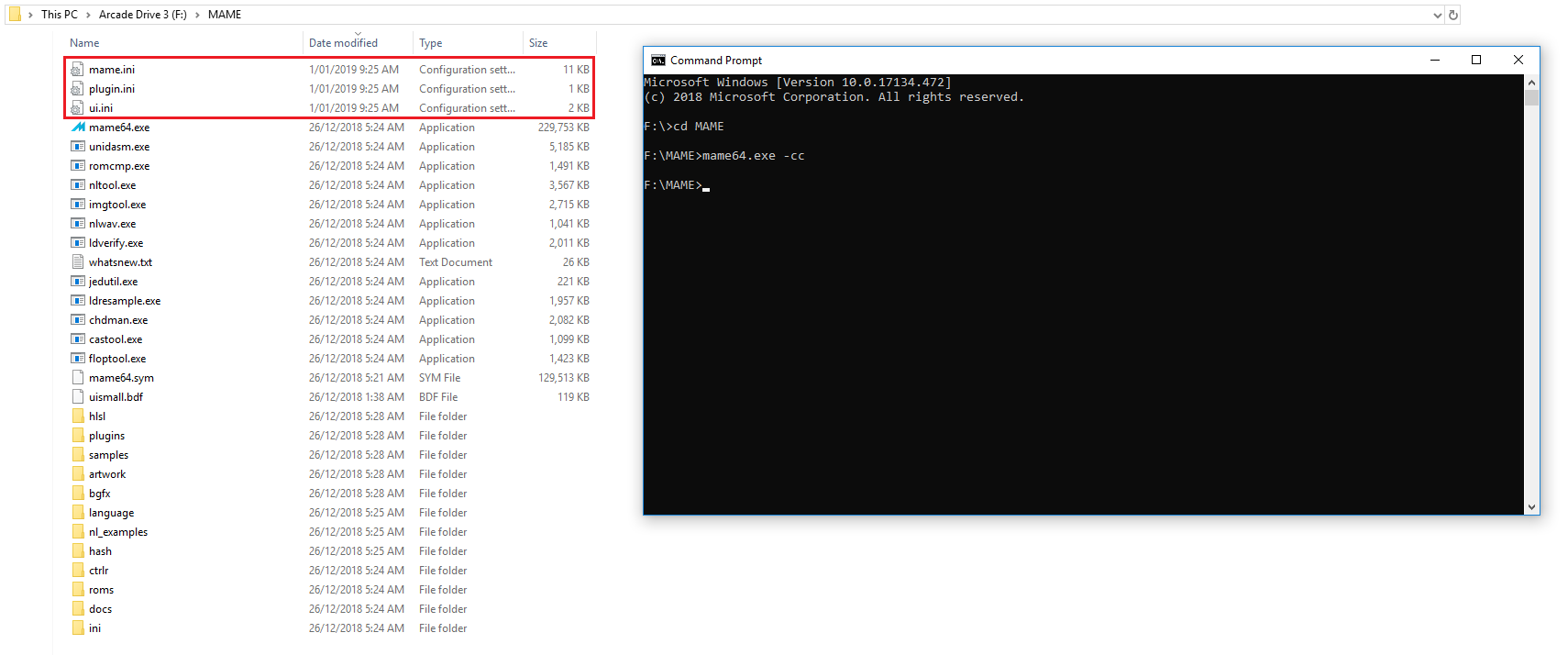Sort files by the Name column

pos(84,43)
